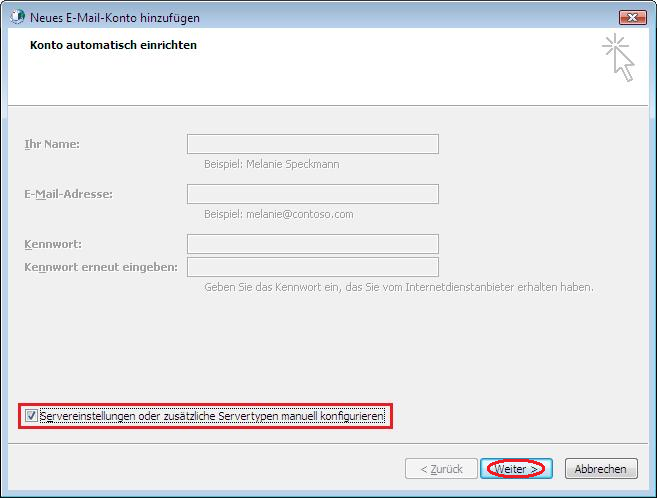Image resolution: width=657 pixels, height=498 pixels.
Task: Select the Kennwort password field
Action: 312,244
